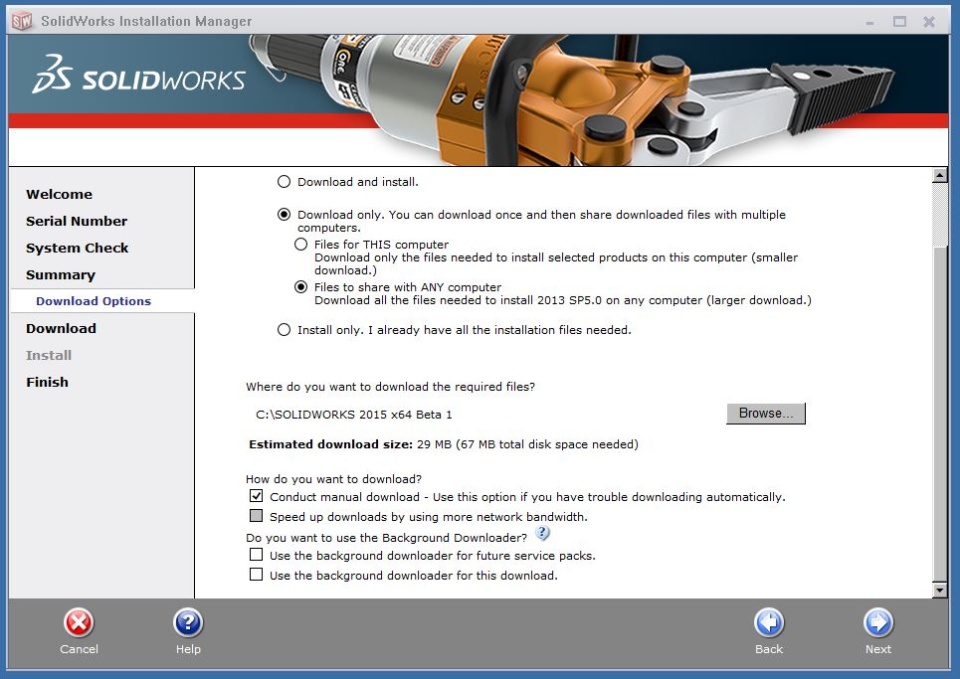
Task: Click the scrollbar down arrow
Action: (x=940, y=590)
